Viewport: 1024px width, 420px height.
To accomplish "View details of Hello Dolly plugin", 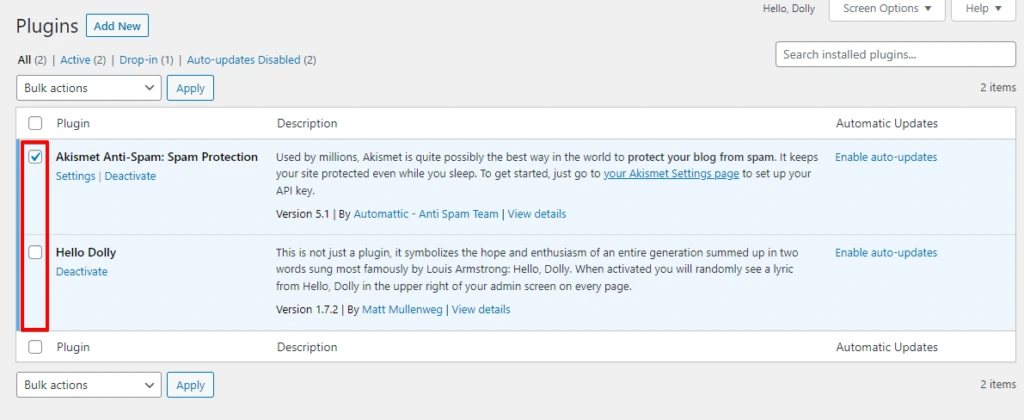I will tap(481, 310).
